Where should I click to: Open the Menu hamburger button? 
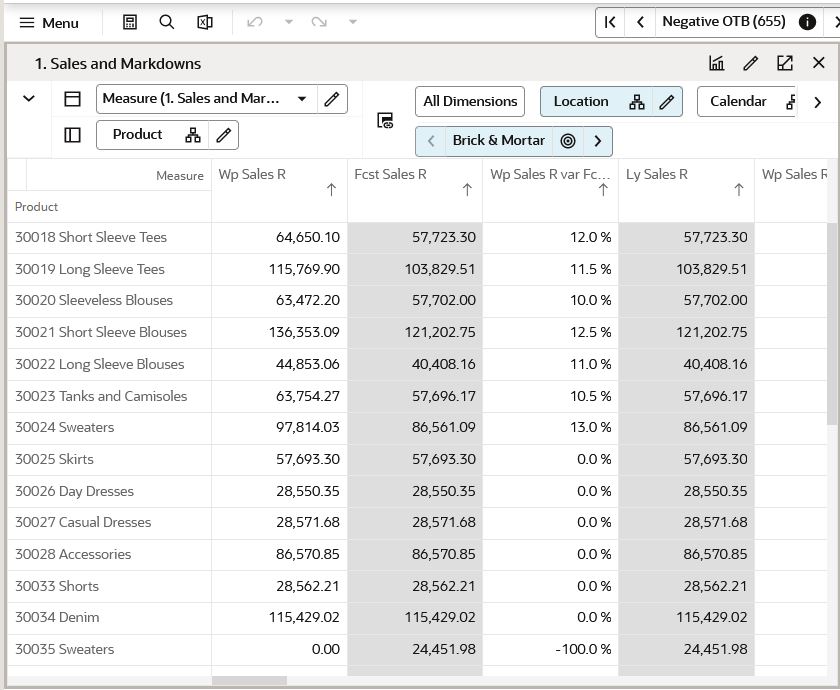(x=49, y=22)
